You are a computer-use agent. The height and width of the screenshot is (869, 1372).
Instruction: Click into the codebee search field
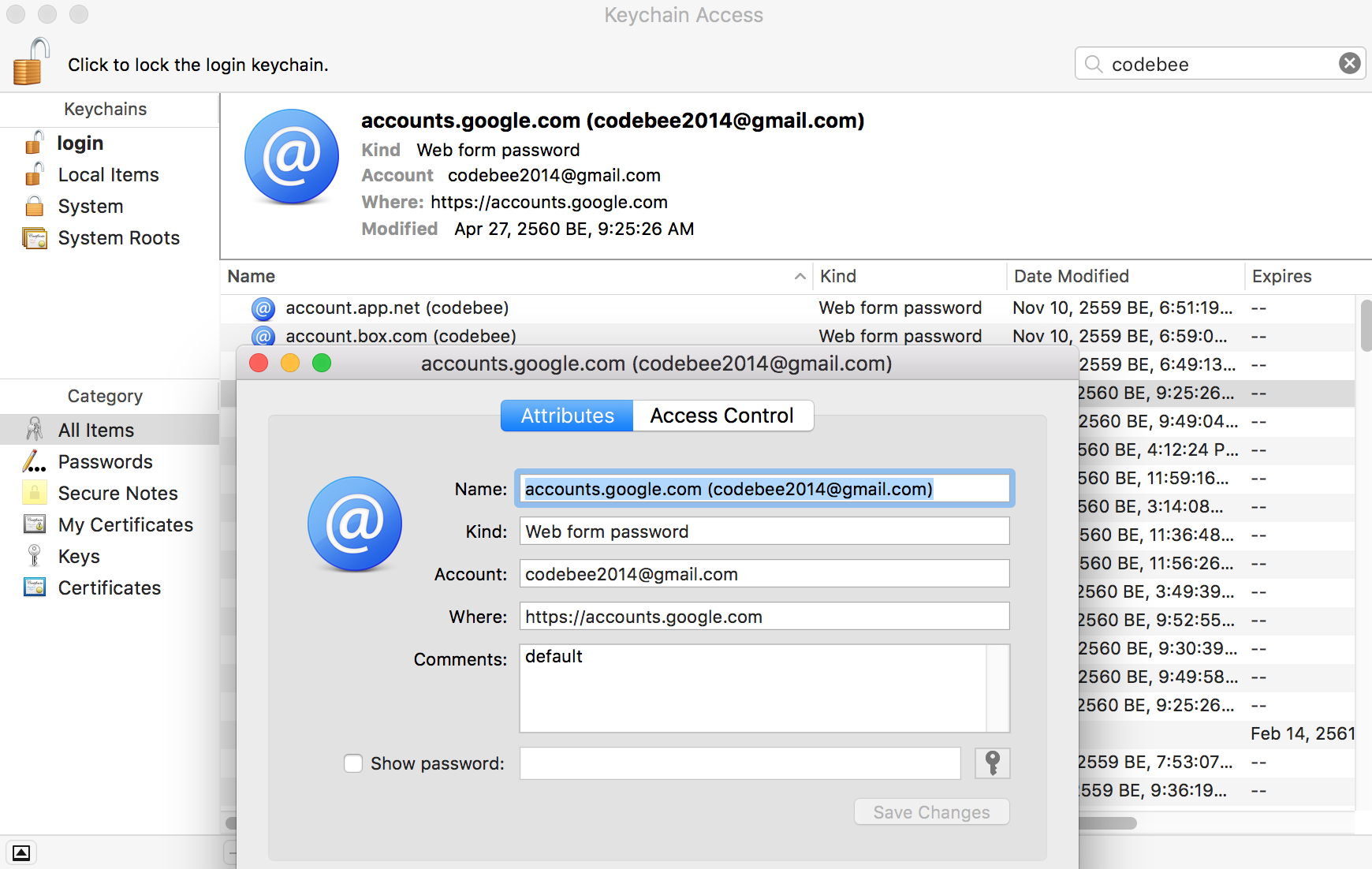point(1221,64)
